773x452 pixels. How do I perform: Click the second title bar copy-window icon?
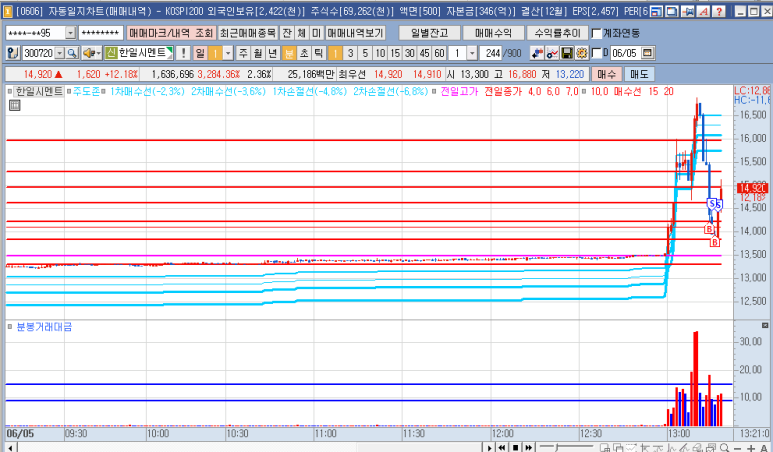coord(671,11)
